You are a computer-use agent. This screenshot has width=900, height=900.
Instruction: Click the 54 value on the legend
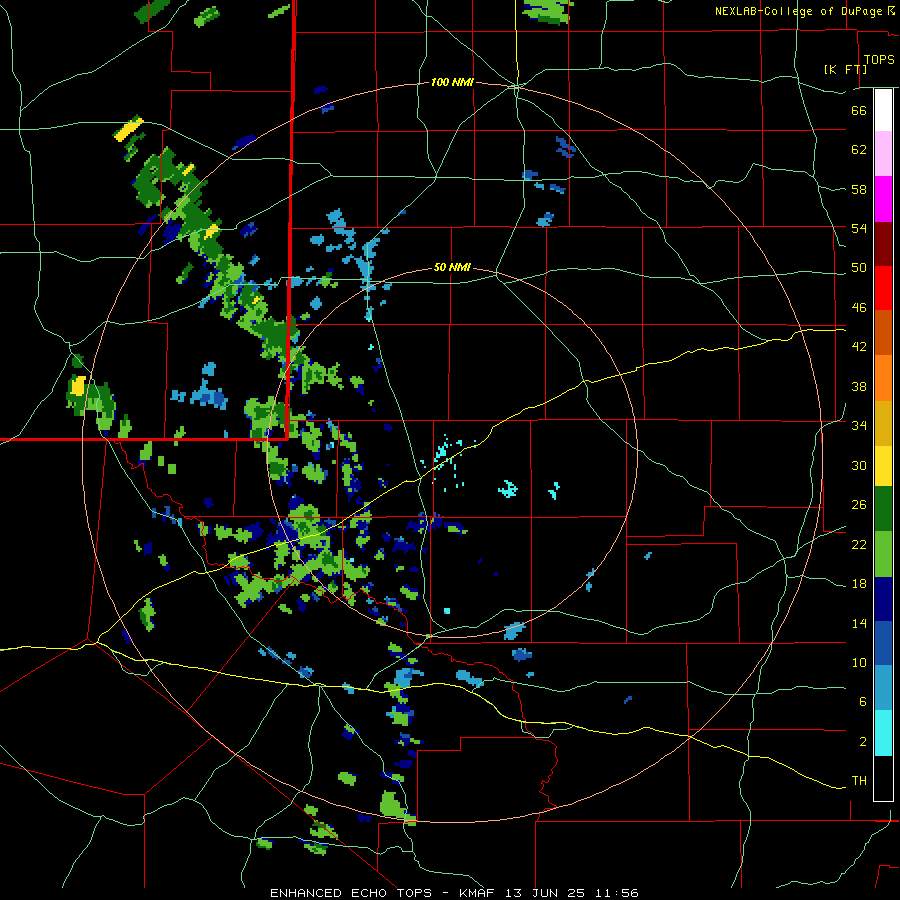[859, 228]
